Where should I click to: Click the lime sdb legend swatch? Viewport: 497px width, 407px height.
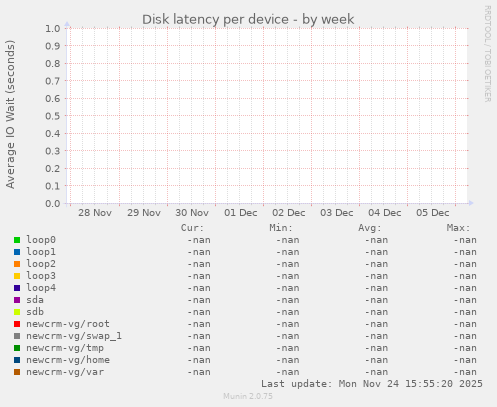(x=17, y=312)
